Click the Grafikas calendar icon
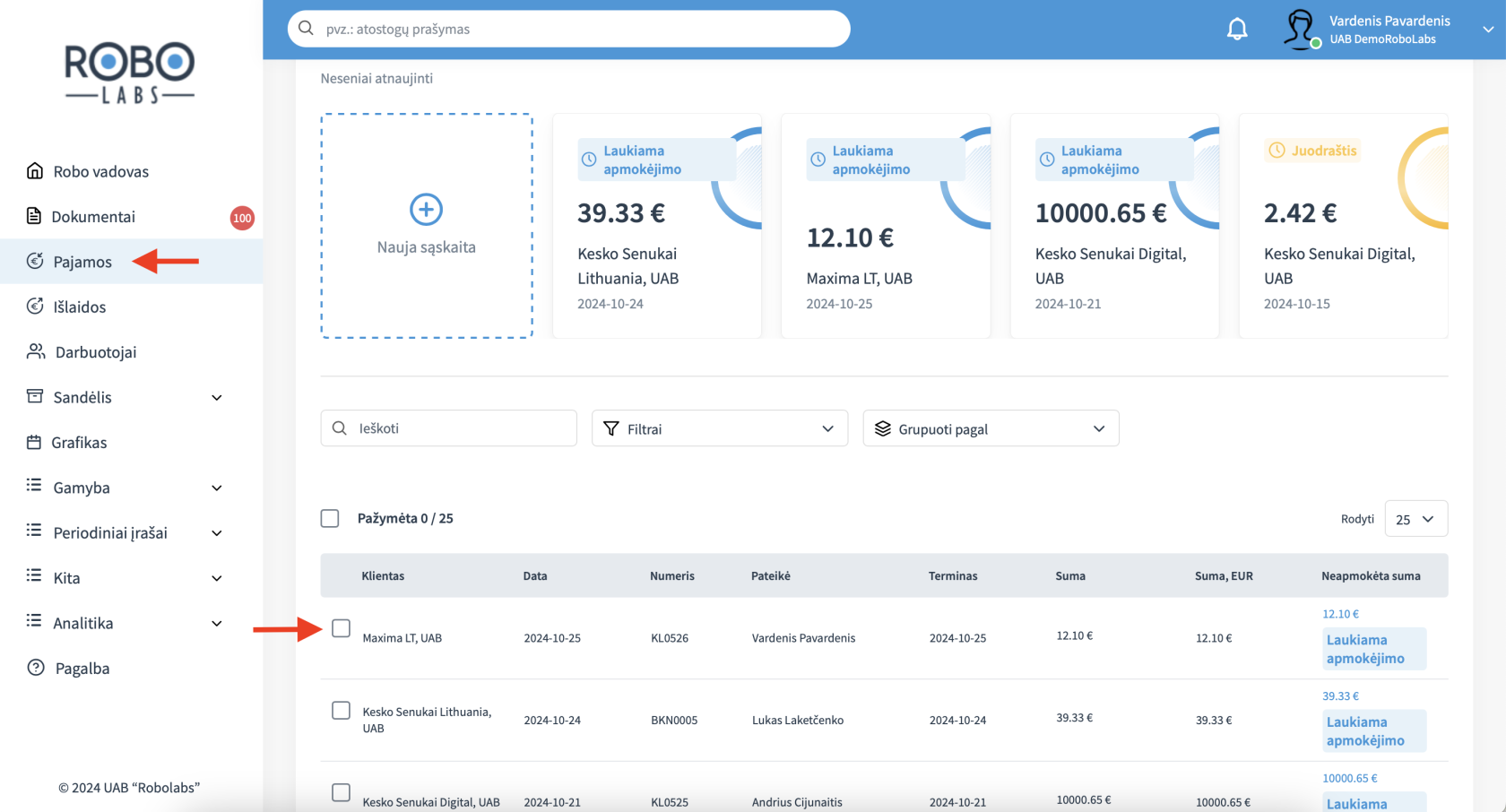 [x=34, y=442]
